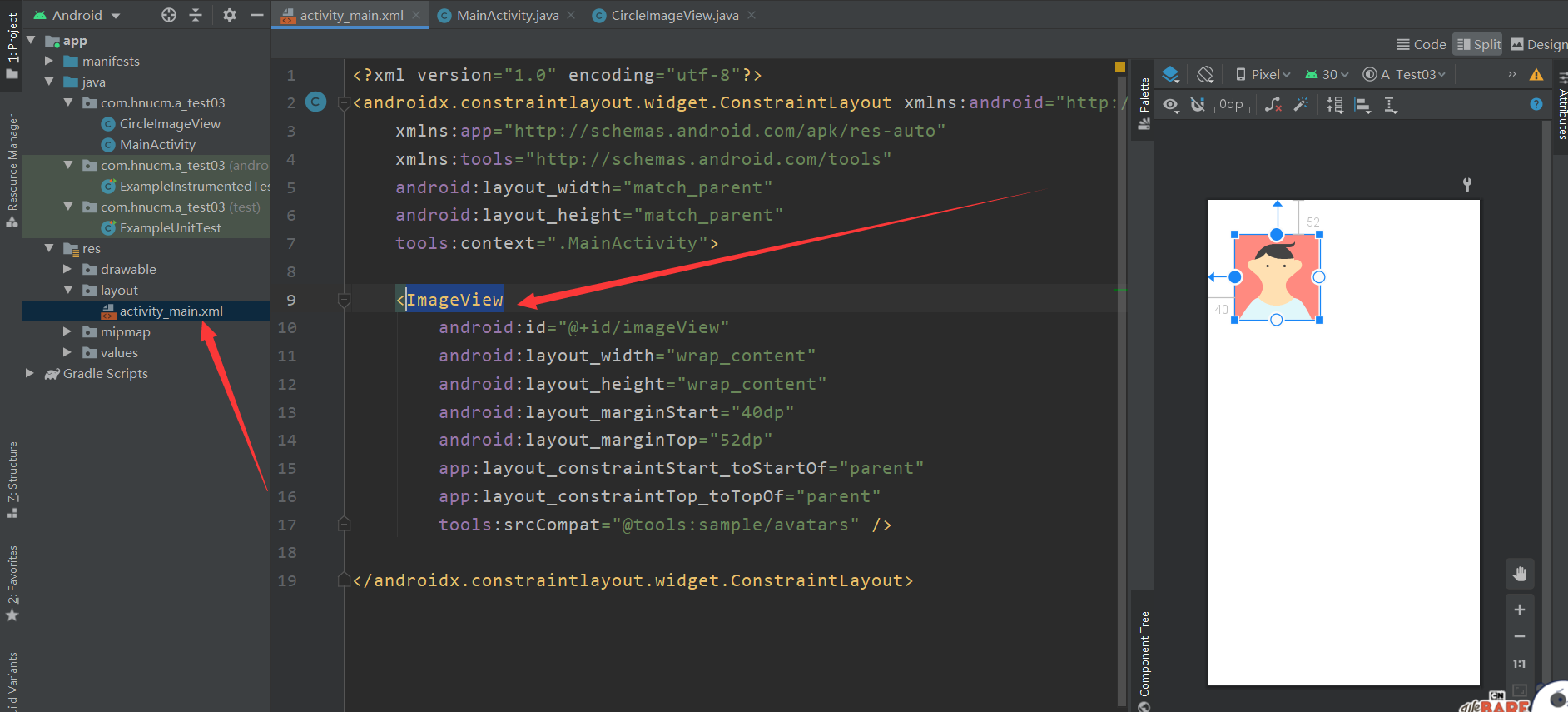Toggle the autoconnect magnet icon
Screen dimensions: 1568x712
tap(1198, 105)
